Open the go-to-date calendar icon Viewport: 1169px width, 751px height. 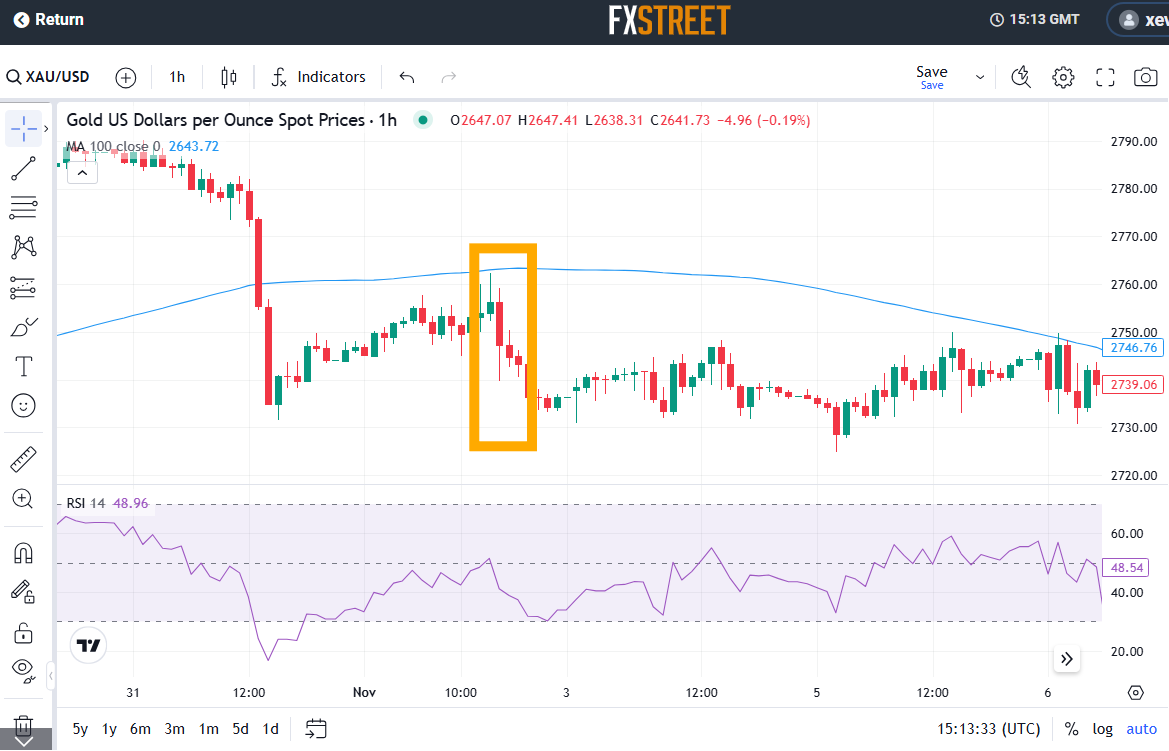pos(316,729)
